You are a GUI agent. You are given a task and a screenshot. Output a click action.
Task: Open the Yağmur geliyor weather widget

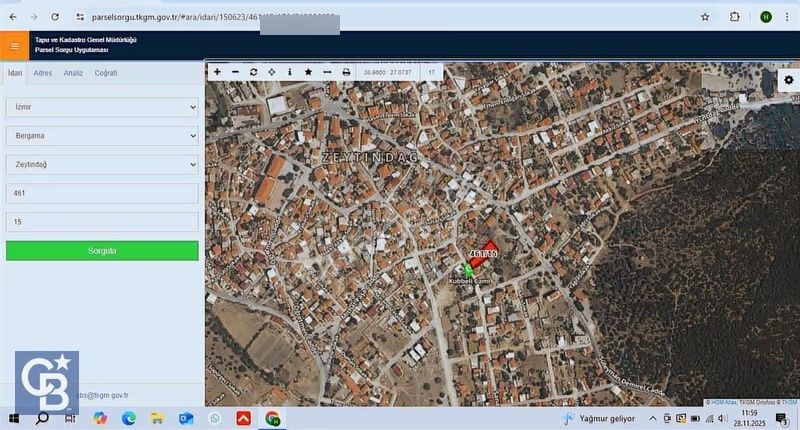pyautogui.click(x=598, y=418)
